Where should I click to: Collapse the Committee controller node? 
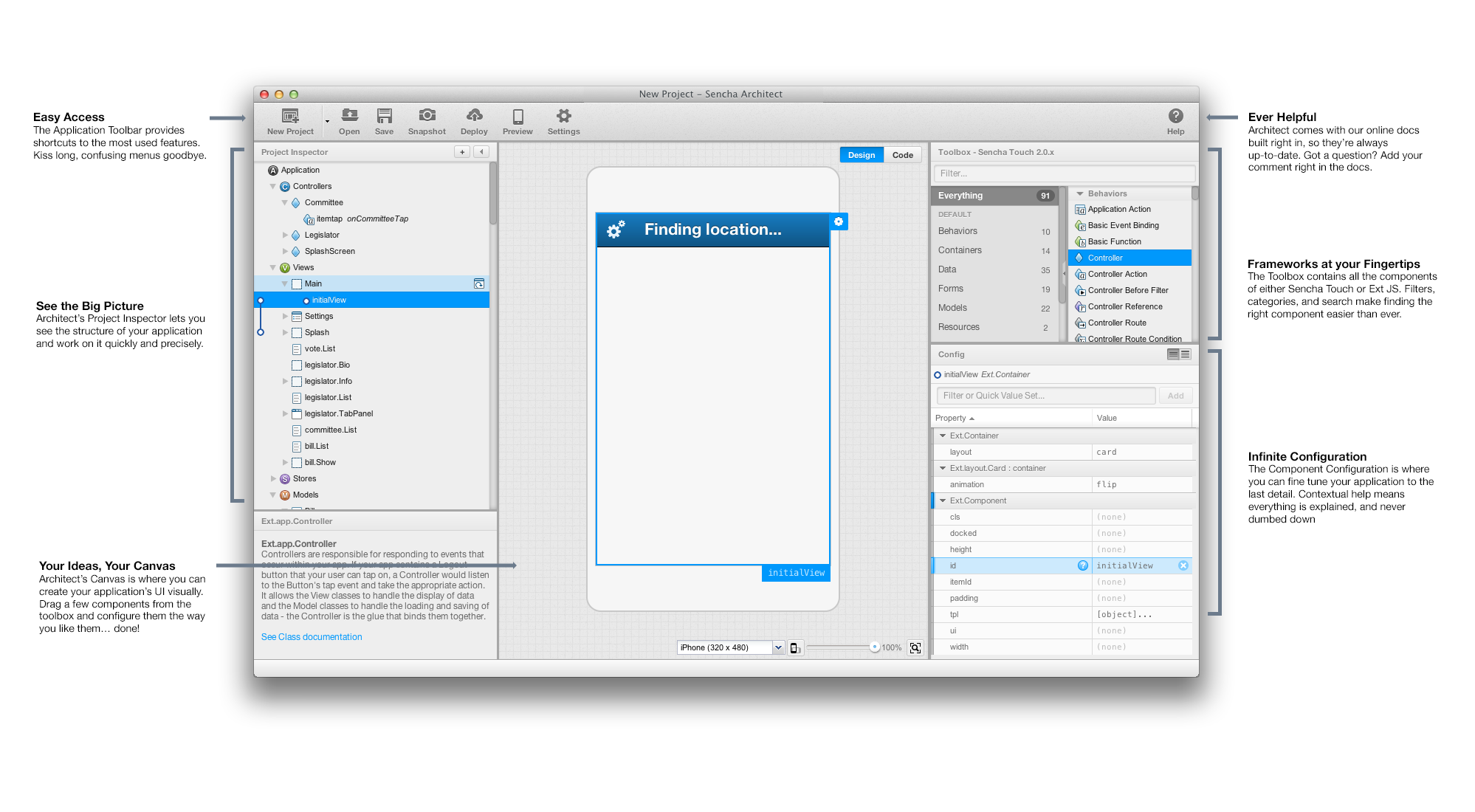pyautogui.click(x=285, y=203)
